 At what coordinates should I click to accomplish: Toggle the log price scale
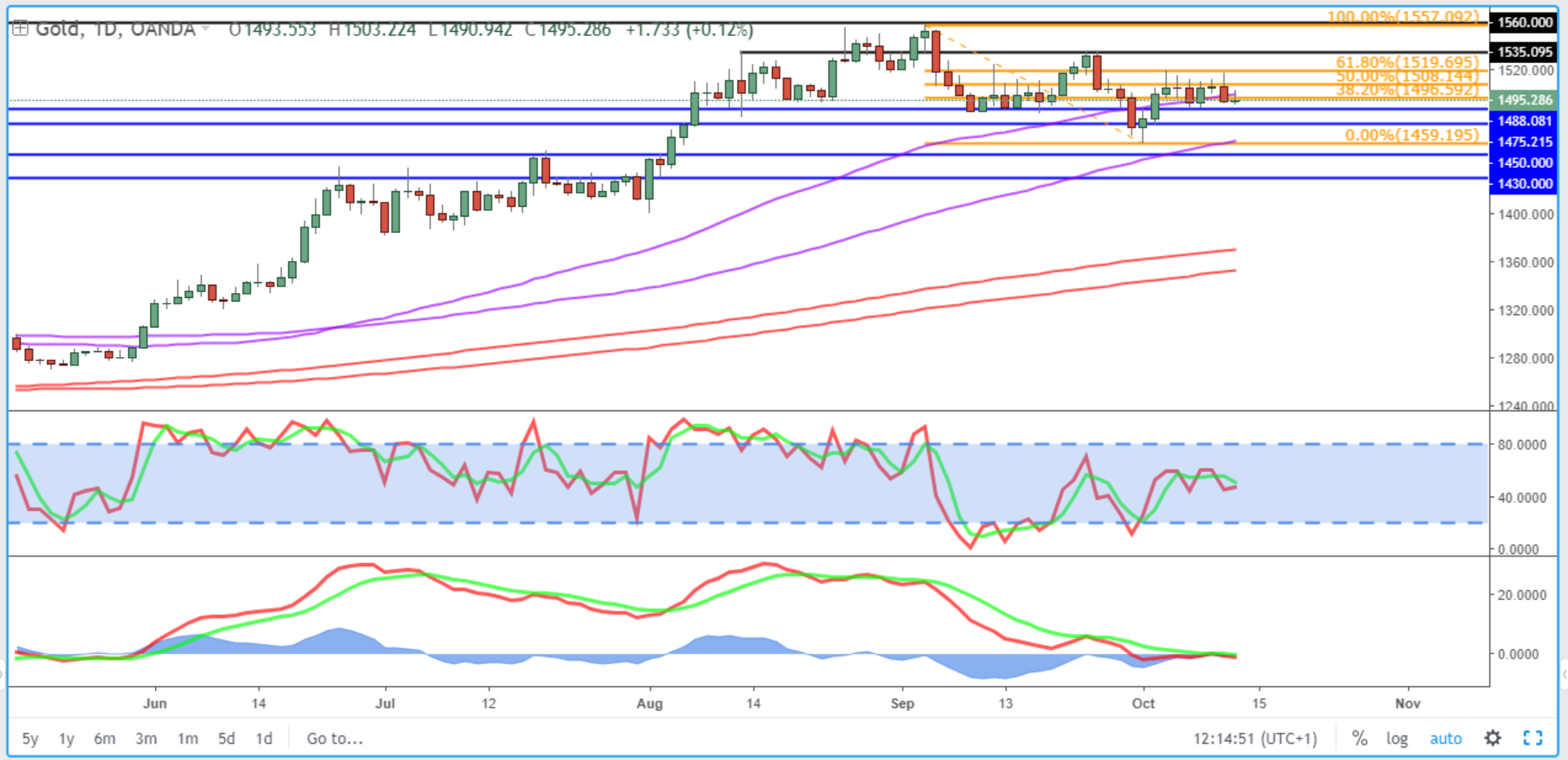[x=1397, y=738]
